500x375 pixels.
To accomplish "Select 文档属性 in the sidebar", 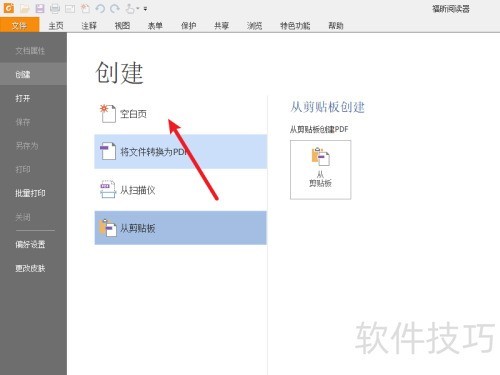I will point(33,51).
